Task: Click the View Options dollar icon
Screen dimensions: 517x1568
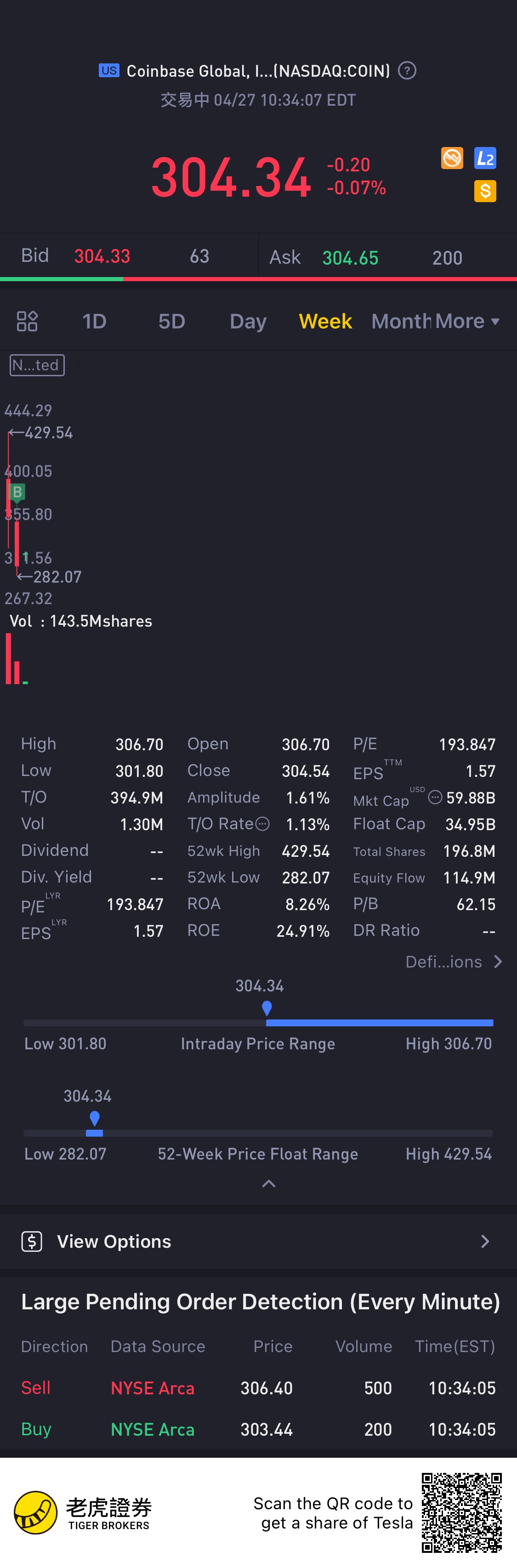Action: click(32, 1241)
